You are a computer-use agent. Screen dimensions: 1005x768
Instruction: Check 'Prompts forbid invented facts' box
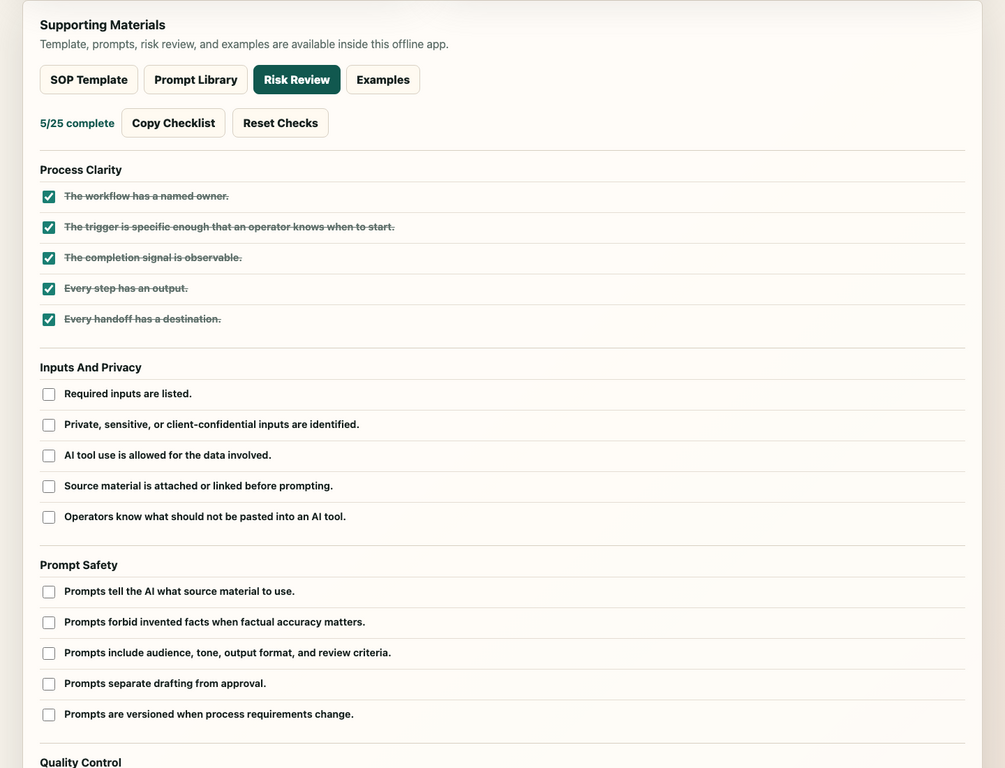coord(49,622)
